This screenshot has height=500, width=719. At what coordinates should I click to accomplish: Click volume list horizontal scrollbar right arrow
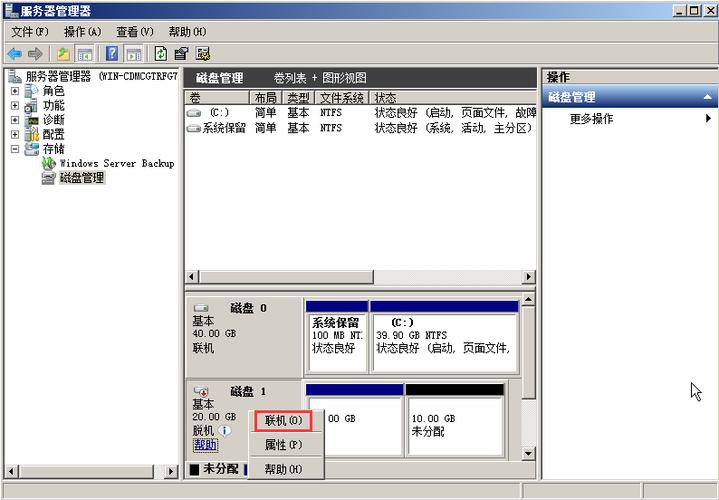pyautogui.click(x=529, y=277)
